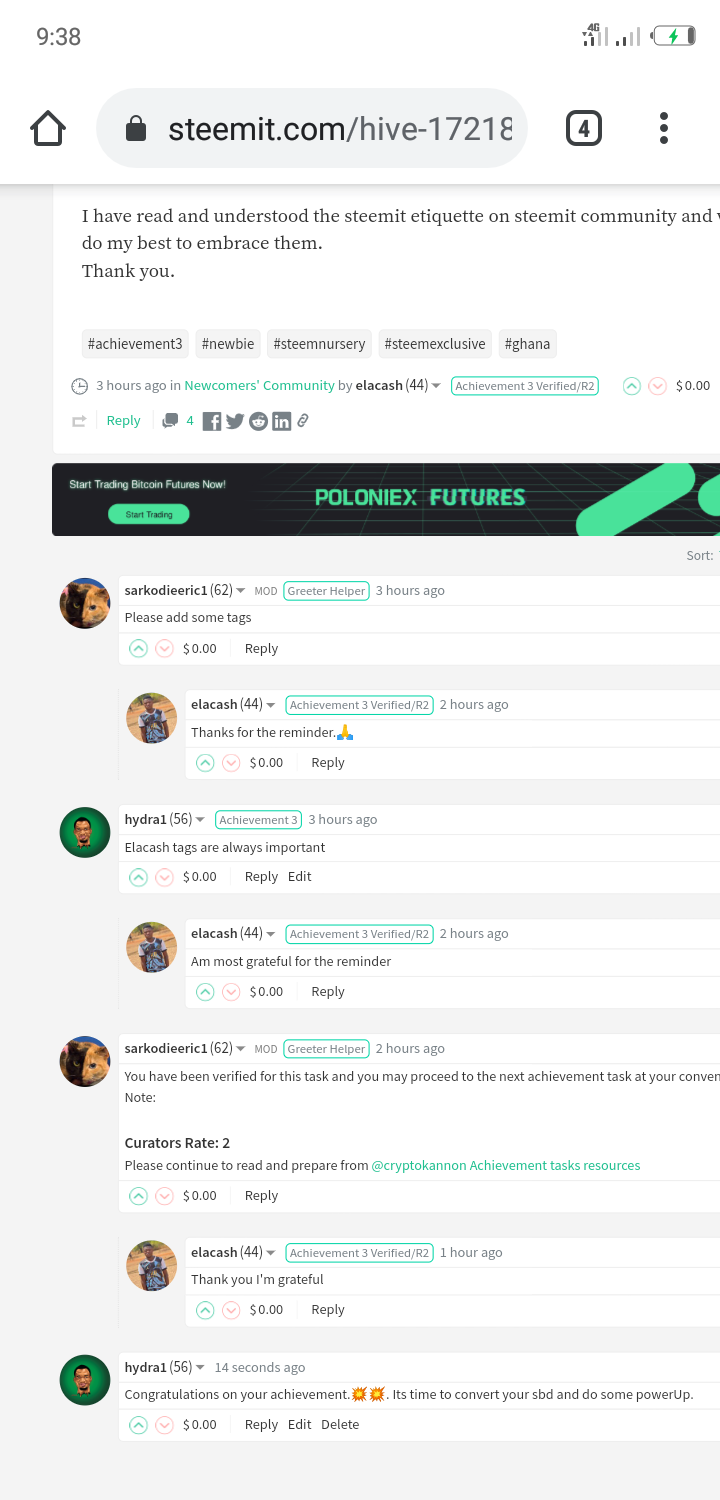The image size is (720, 1500).
Task: Share post on LinkedIn icon
Action: click(x=281, y=422)
